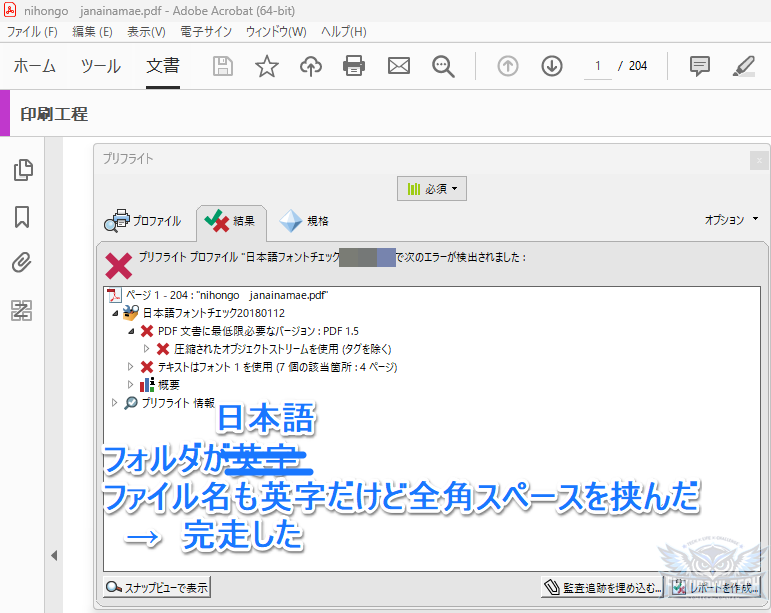
Task: Click the プリフライト panel title
Action: click(x=128, y=158)
